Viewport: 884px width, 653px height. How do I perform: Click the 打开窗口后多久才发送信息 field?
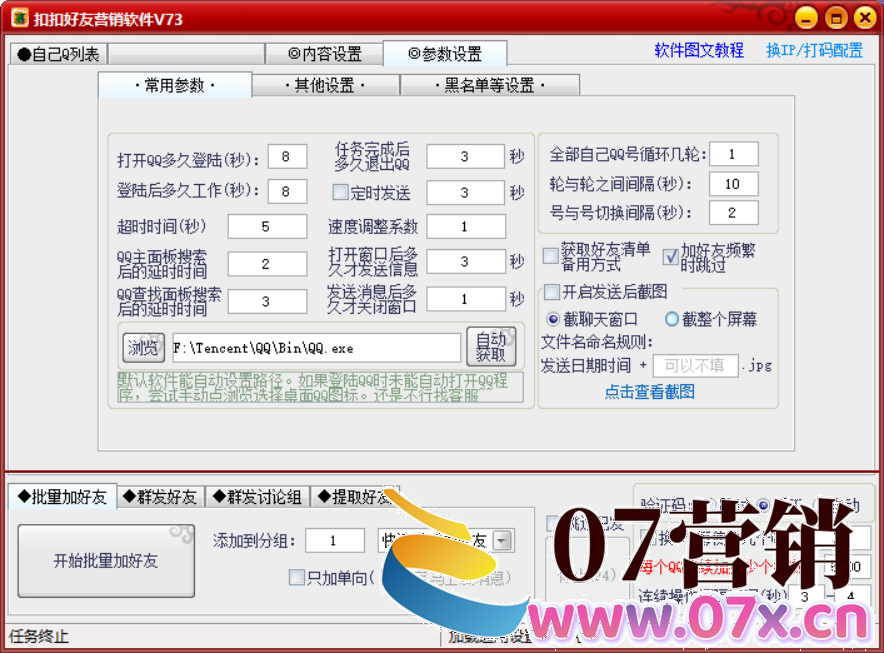[x=465, y=262]
